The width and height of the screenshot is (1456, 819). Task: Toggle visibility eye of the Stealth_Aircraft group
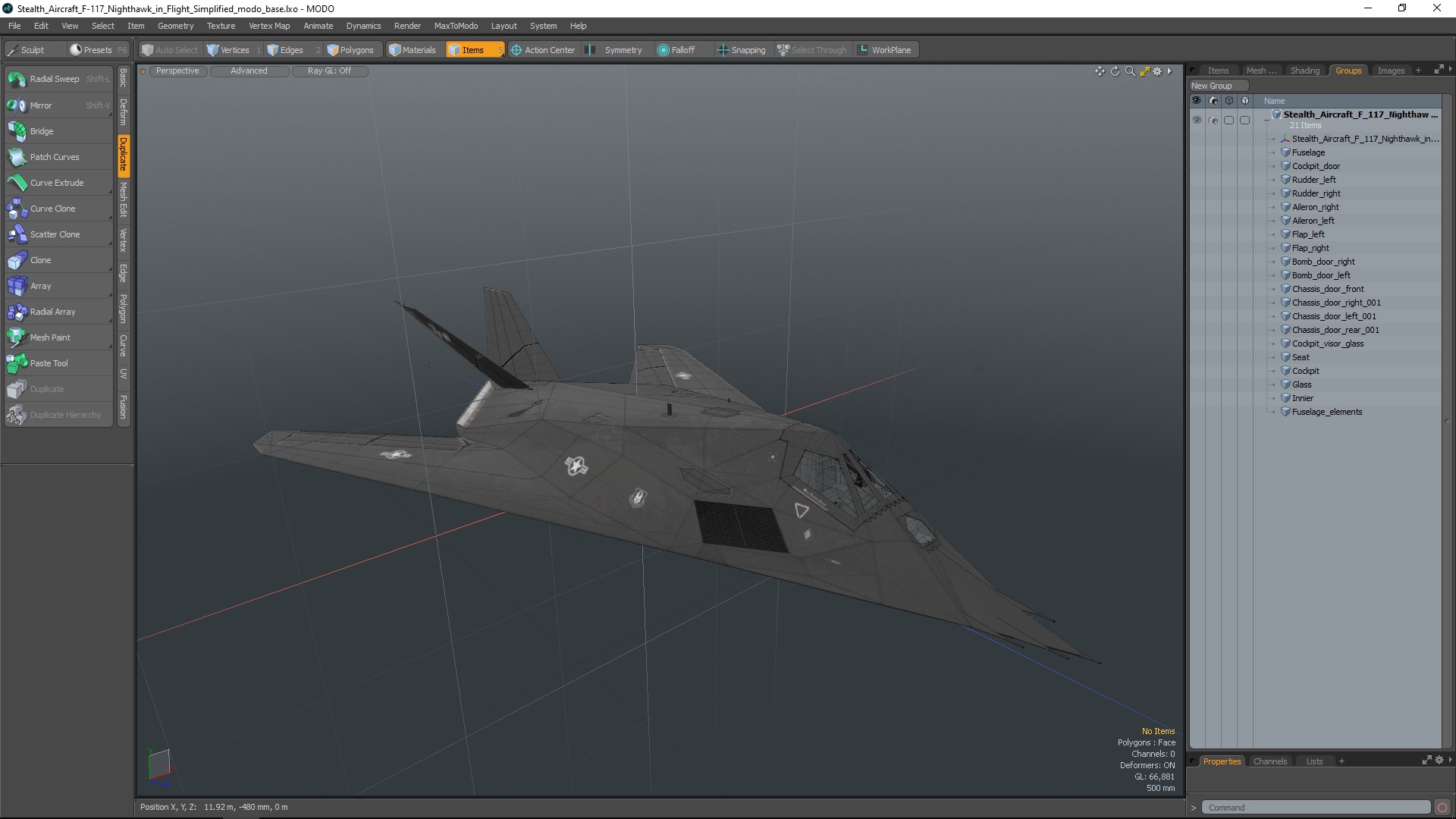[x=1197, y=120]
